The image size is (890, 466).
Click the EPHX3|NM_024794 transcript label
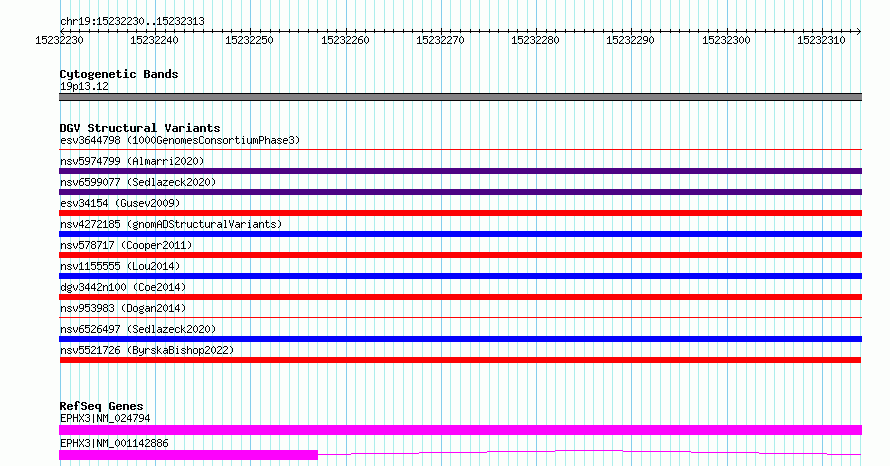[105, 418]
